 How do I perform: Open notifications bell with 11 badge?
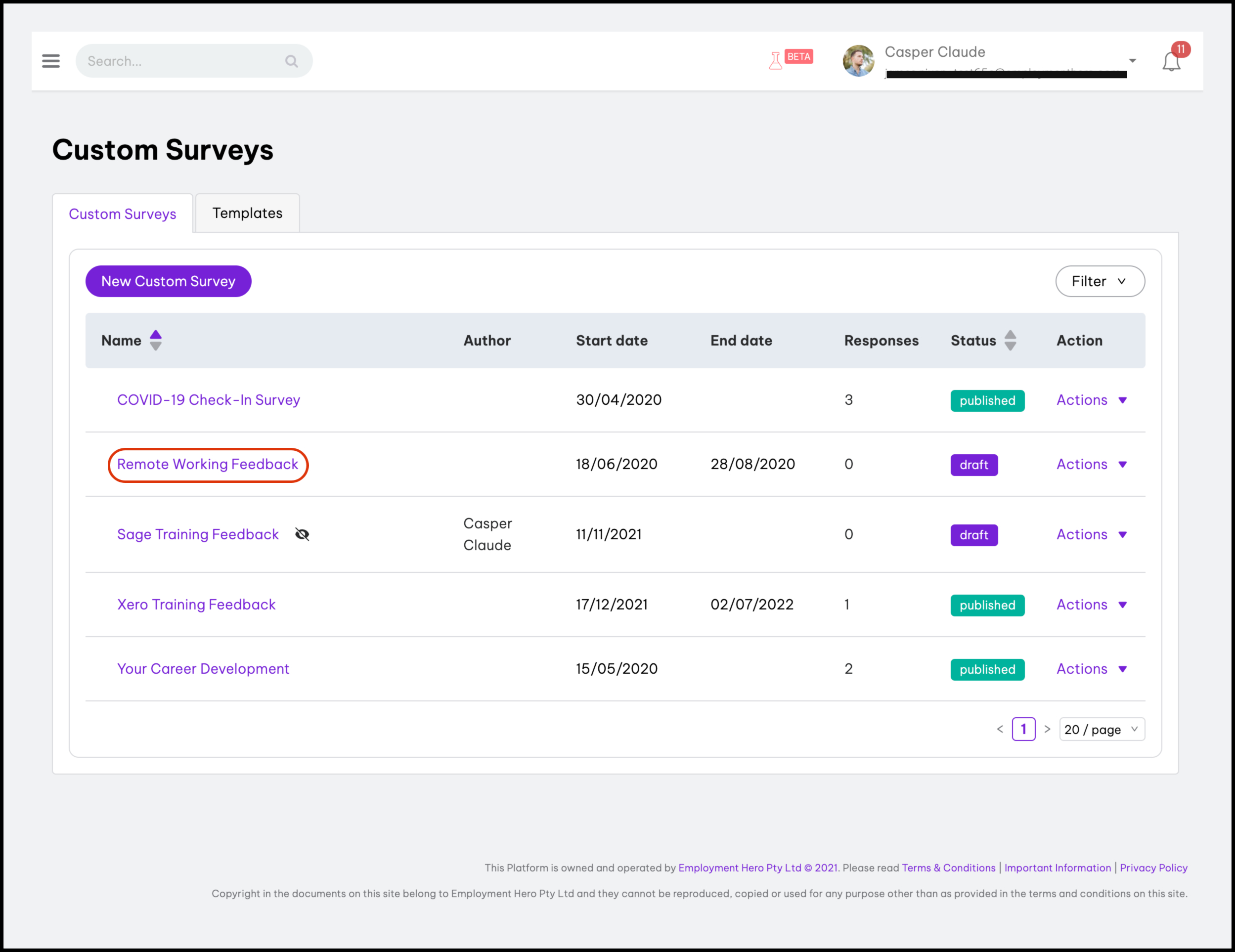pos(1171,61)
